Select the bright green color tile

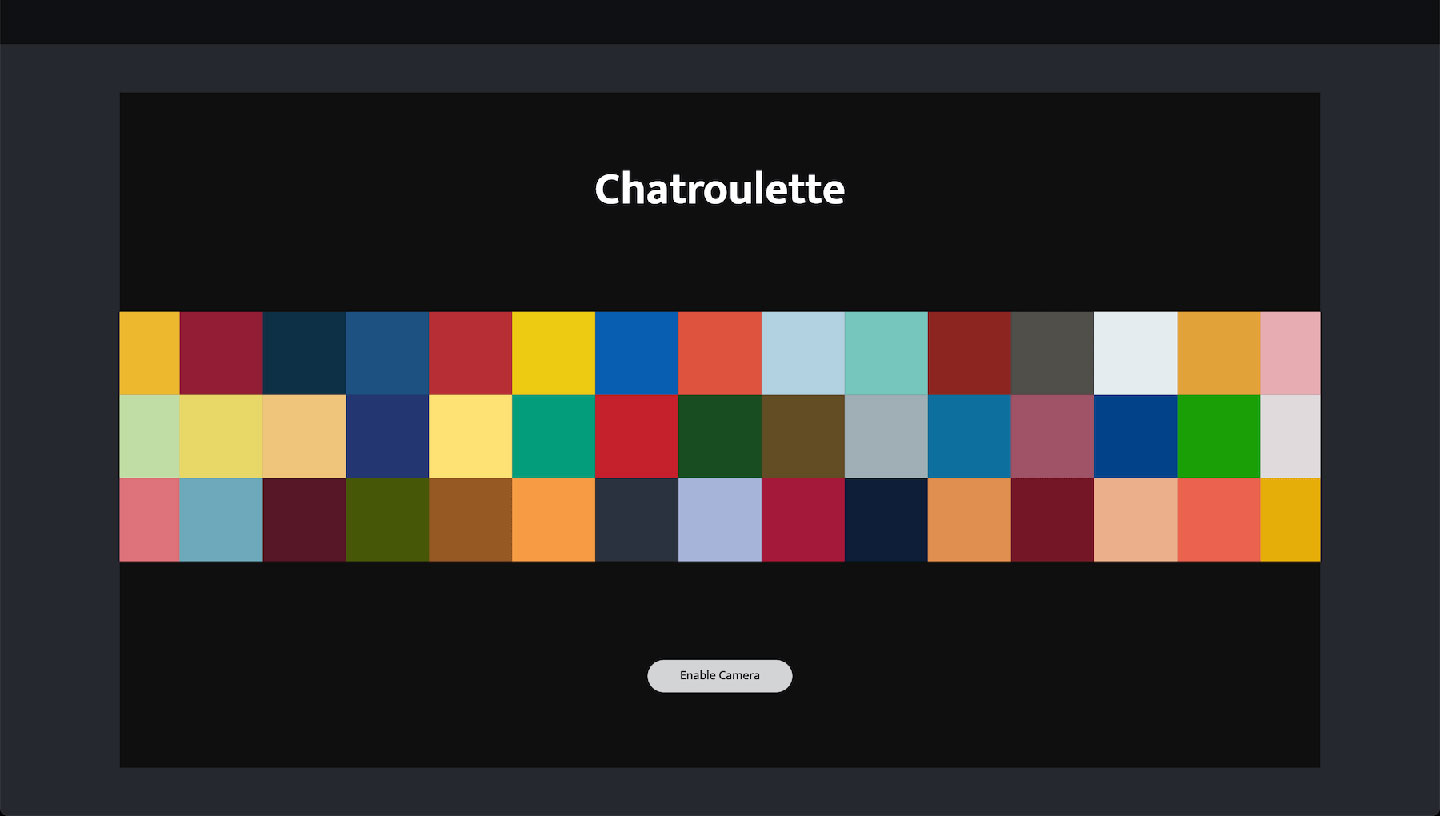pyautogui.click(x=1218, y=436)
